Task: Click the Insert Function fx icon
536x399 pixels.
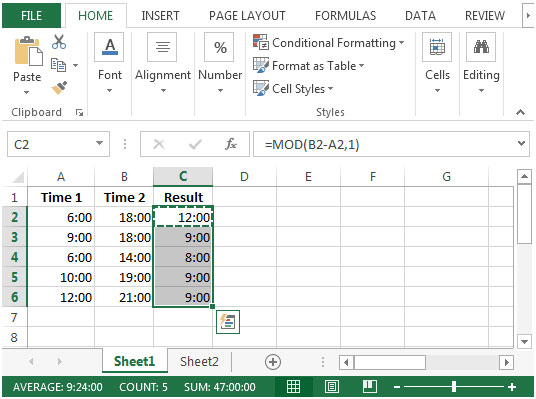Action: pyautogui.click(x=231, y=144)
